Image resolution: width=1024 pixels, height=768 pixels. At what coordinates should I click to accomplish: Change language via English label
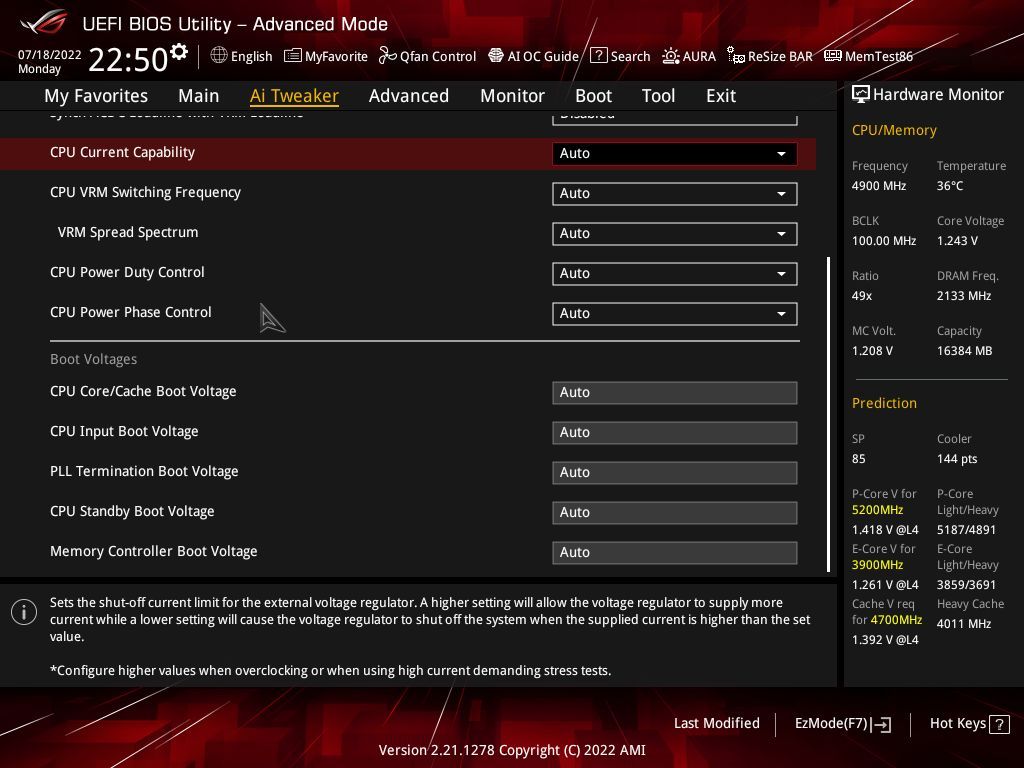click(x=251, y=56)
